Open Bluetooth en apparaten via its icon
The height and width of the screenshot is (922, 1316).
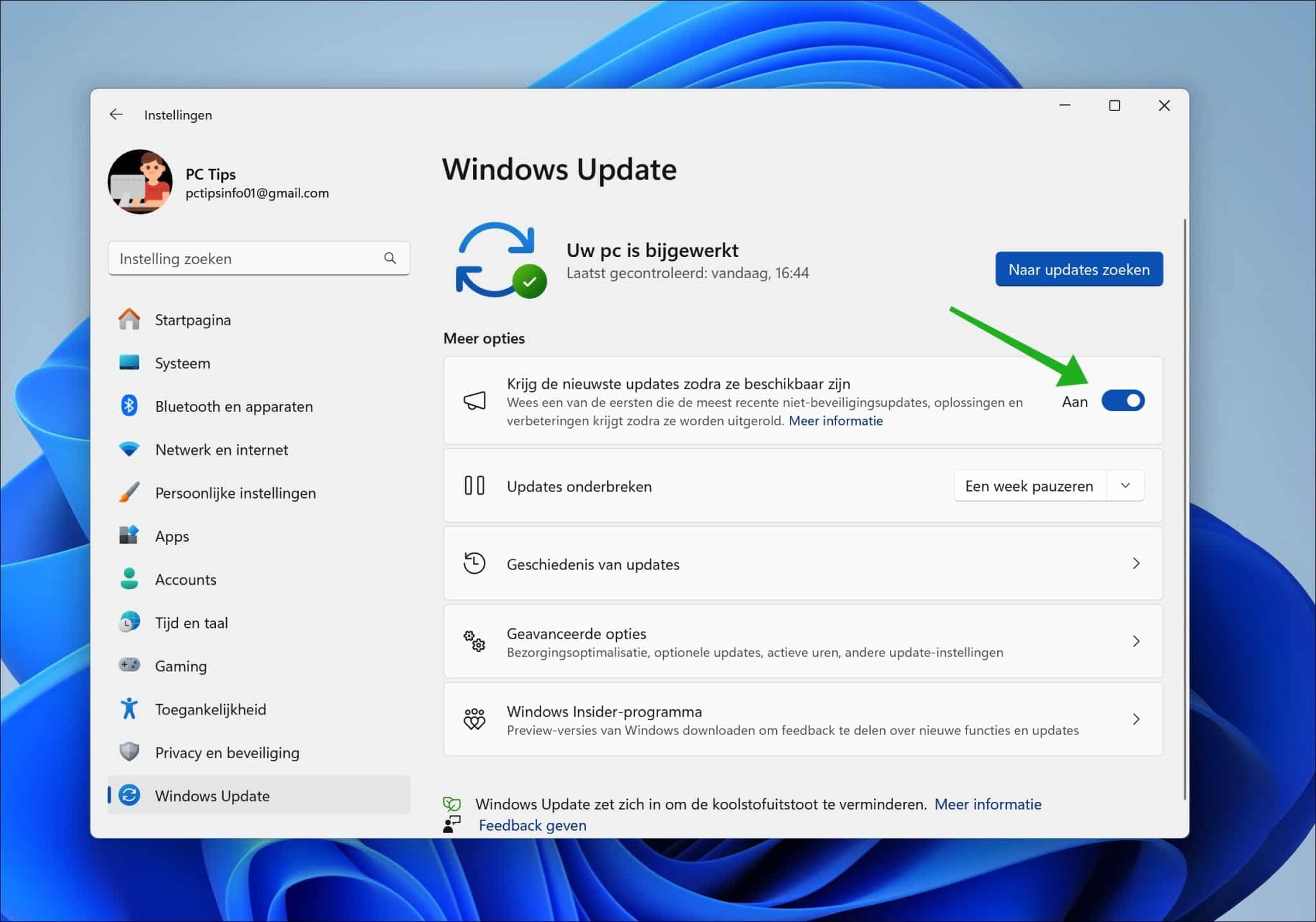[x=130, y=406]
